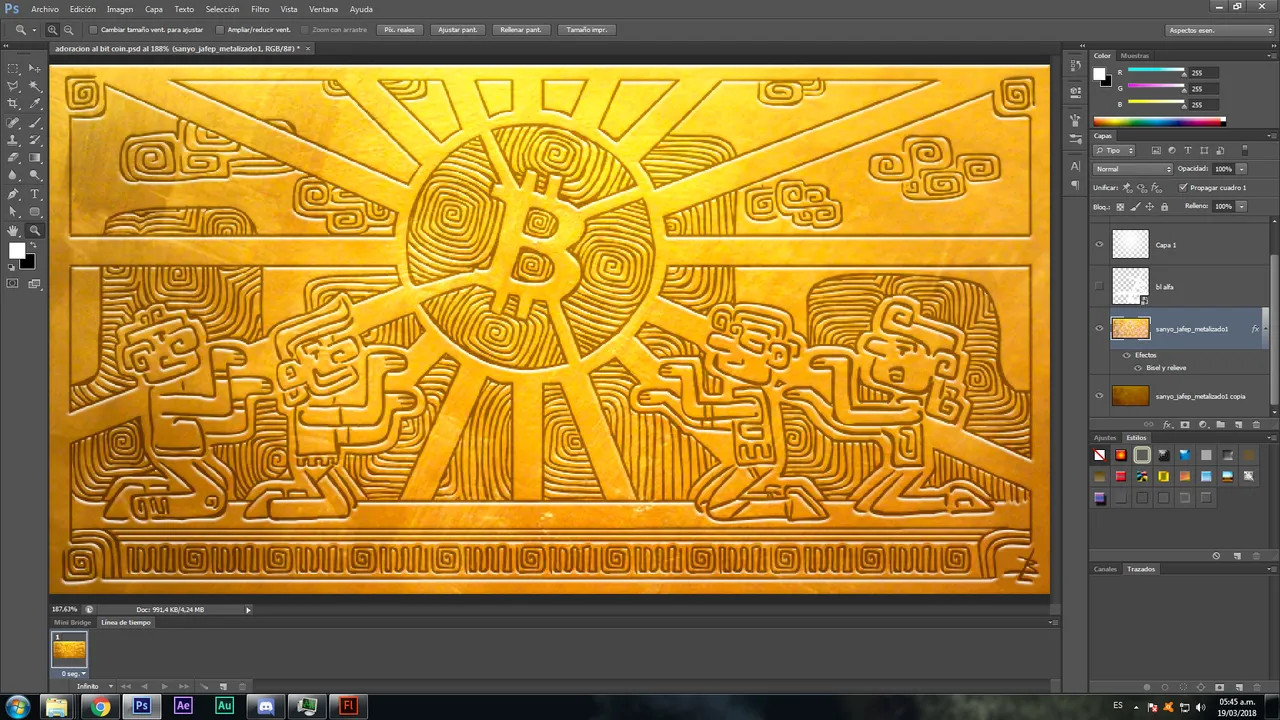Click the foreground color swatch in toolbar

[16, 251]
